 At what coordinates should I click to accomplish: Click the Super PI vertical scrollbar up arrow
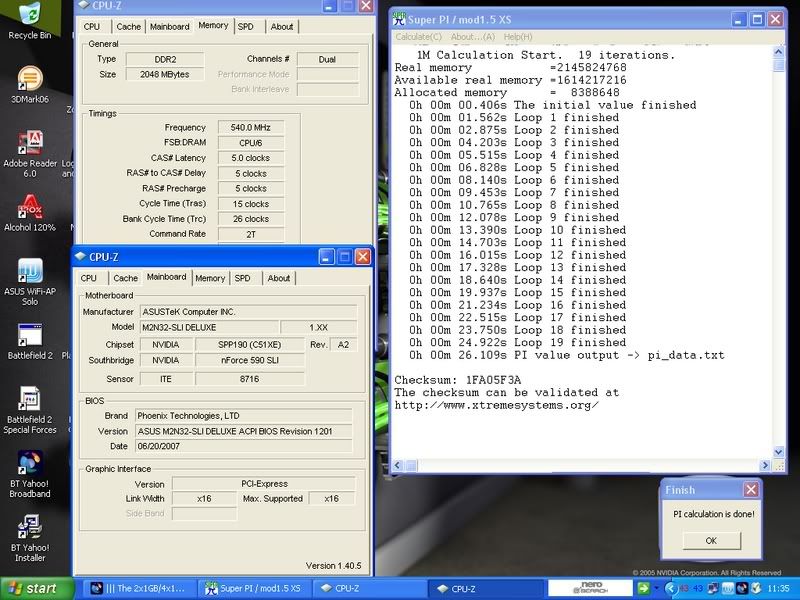pos(779,52)
